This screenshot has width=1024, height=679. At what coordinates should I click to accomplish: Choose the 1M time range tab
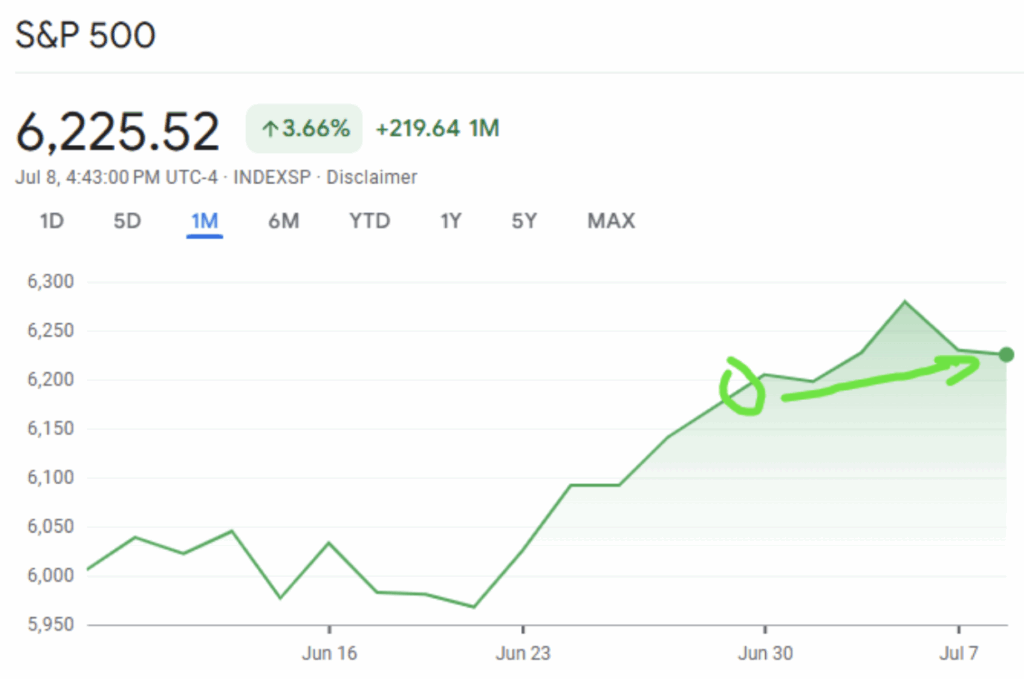pos(204,221)
